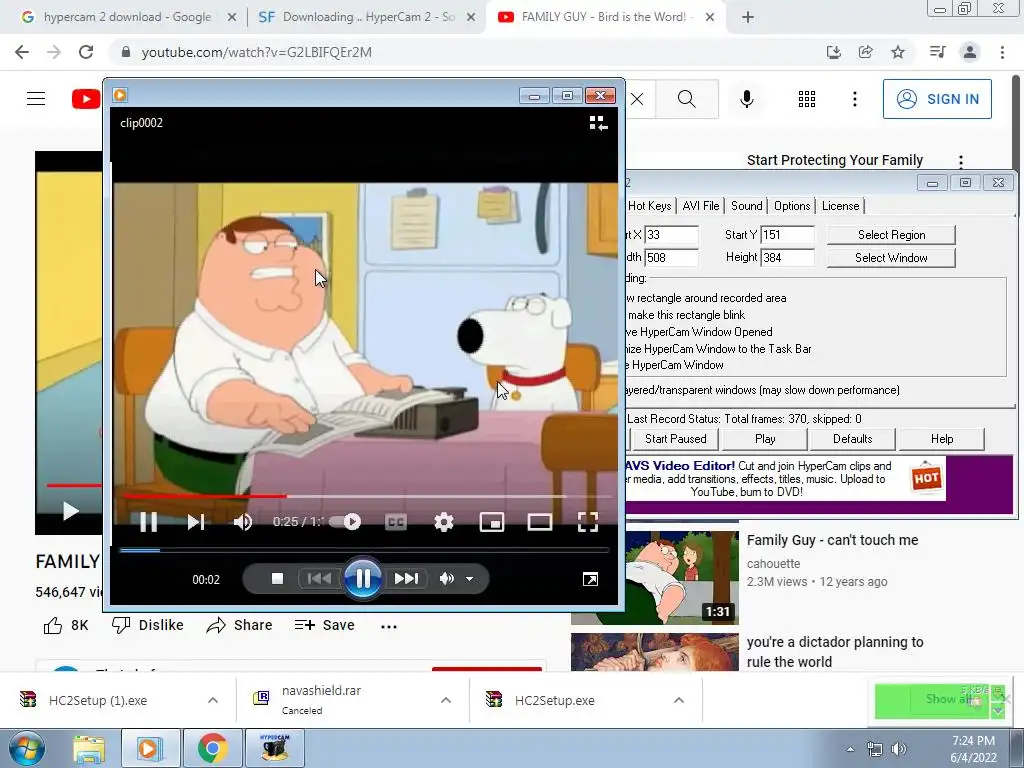The height and width of the screenshot is (768, 1024).
Task: Open a new Chrome tab
Action: [x=748, y=18]
